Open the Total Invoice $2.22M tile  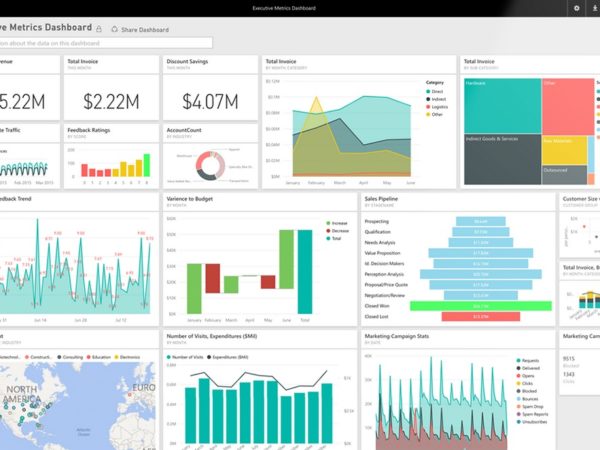click(x=111, y=88)
